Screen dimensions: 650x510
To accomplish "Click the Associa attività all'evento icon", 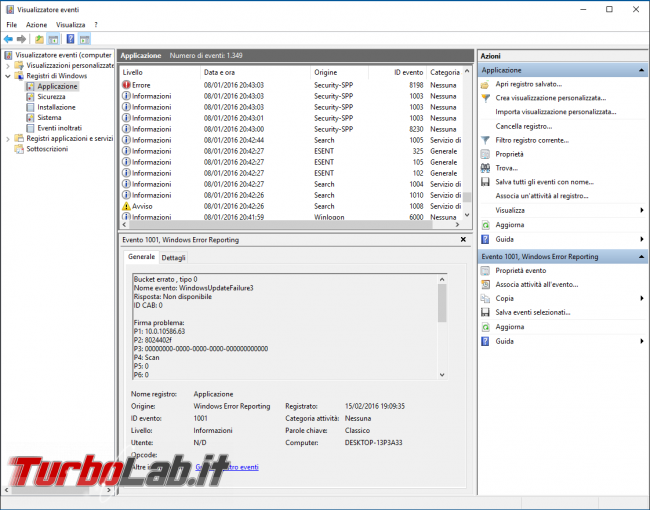I will pos(485,284).
